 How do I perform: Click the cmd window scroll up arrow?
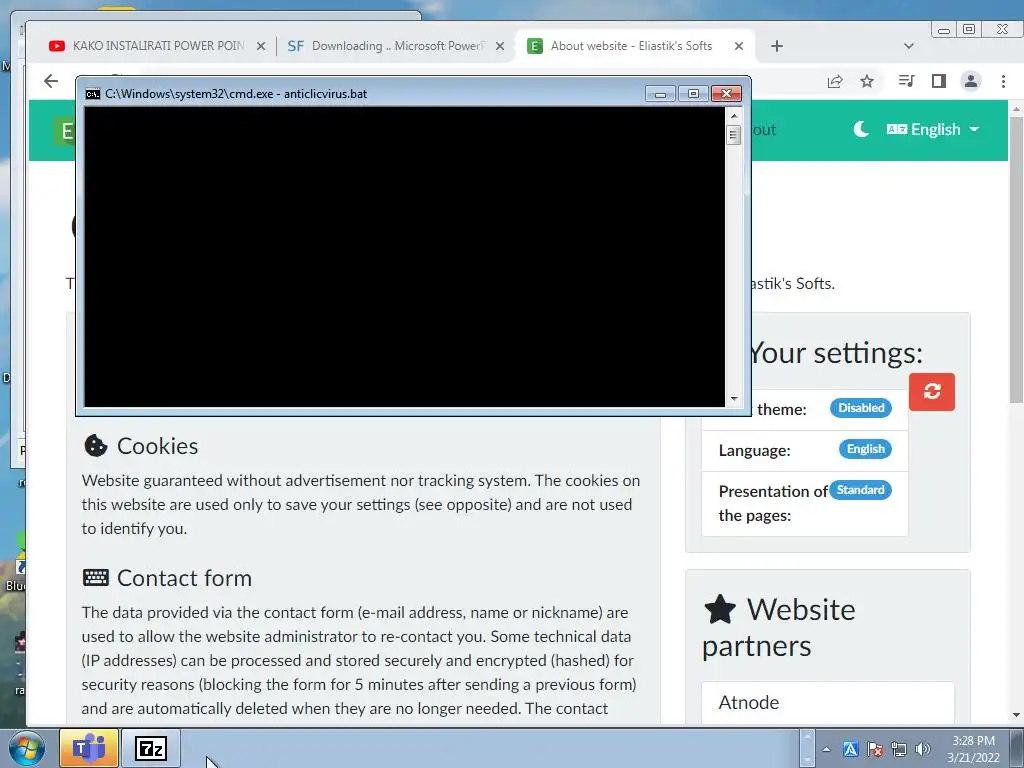pyautogui.click(x=733, y=116)
